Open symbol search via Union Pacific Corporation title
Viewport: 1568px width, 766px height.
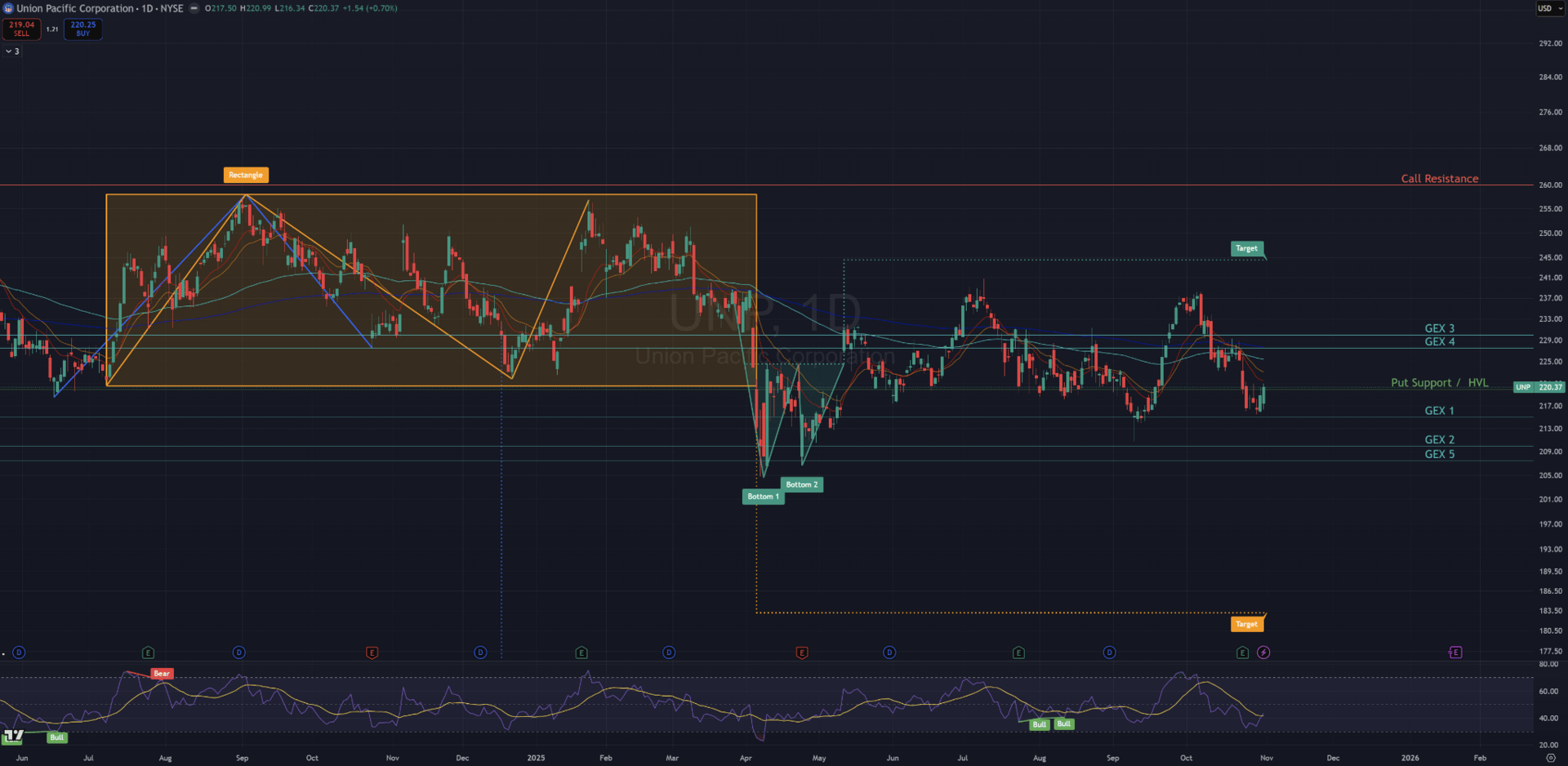[x=75, y=8]
